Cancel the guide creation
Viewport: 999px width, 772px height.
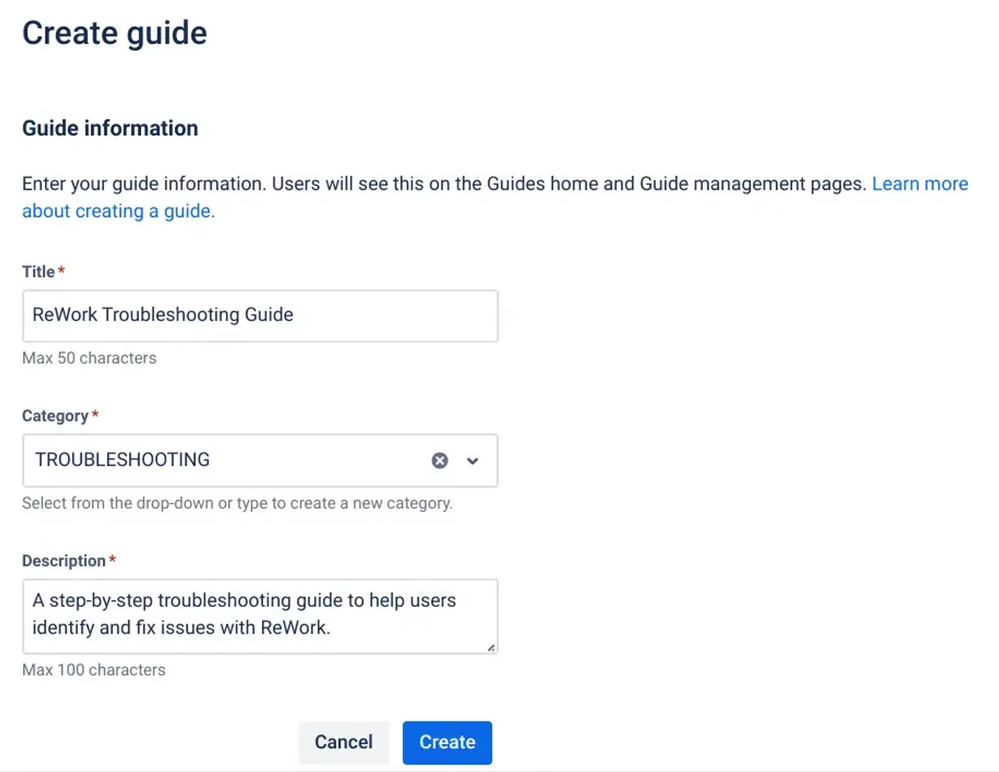343,742
